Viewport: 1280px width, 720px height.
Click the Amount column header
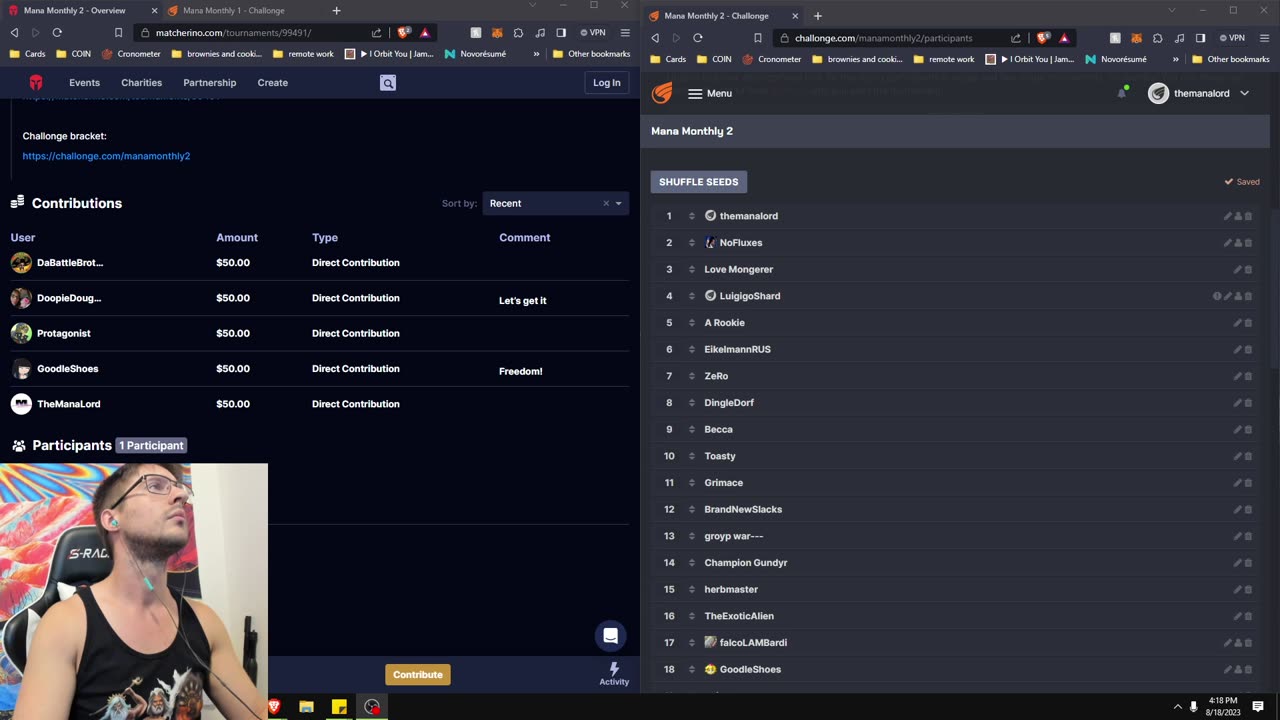pyautogui.click(x=237, y=238)
